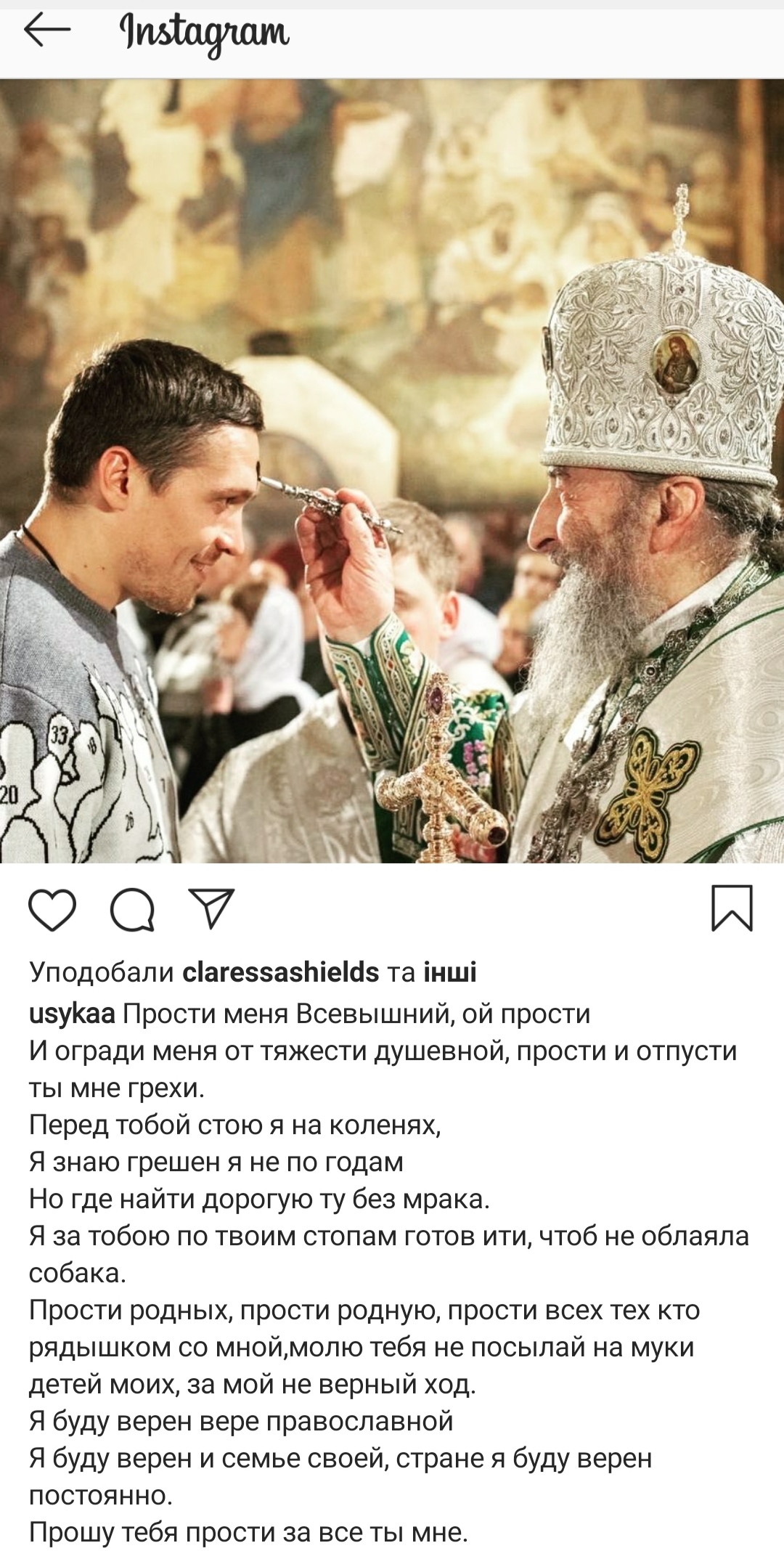Viewport: 784px width, 1551px height.
Task: Share the post with the paper plane icon
Action: click(x=211, y=908)
